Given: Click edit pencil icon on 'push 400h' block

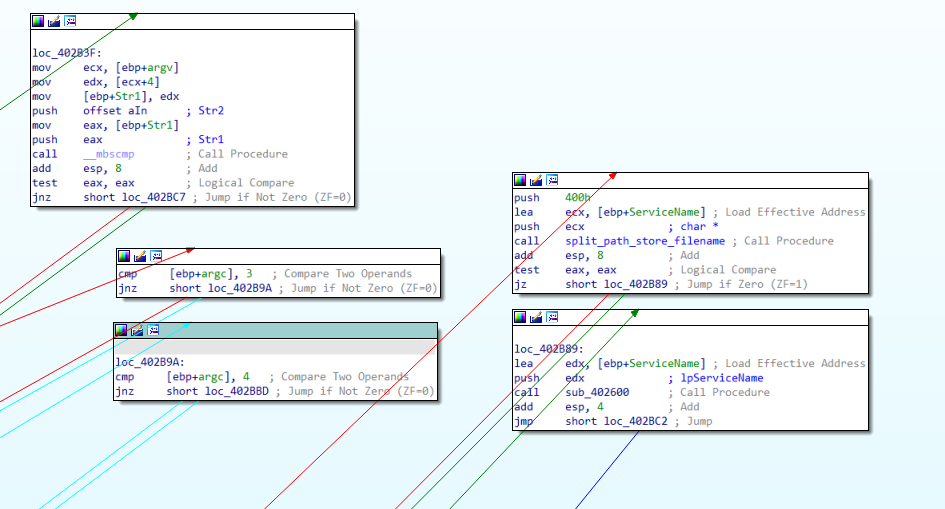Looking at the screenshot, I should click(x=535, y=180).
